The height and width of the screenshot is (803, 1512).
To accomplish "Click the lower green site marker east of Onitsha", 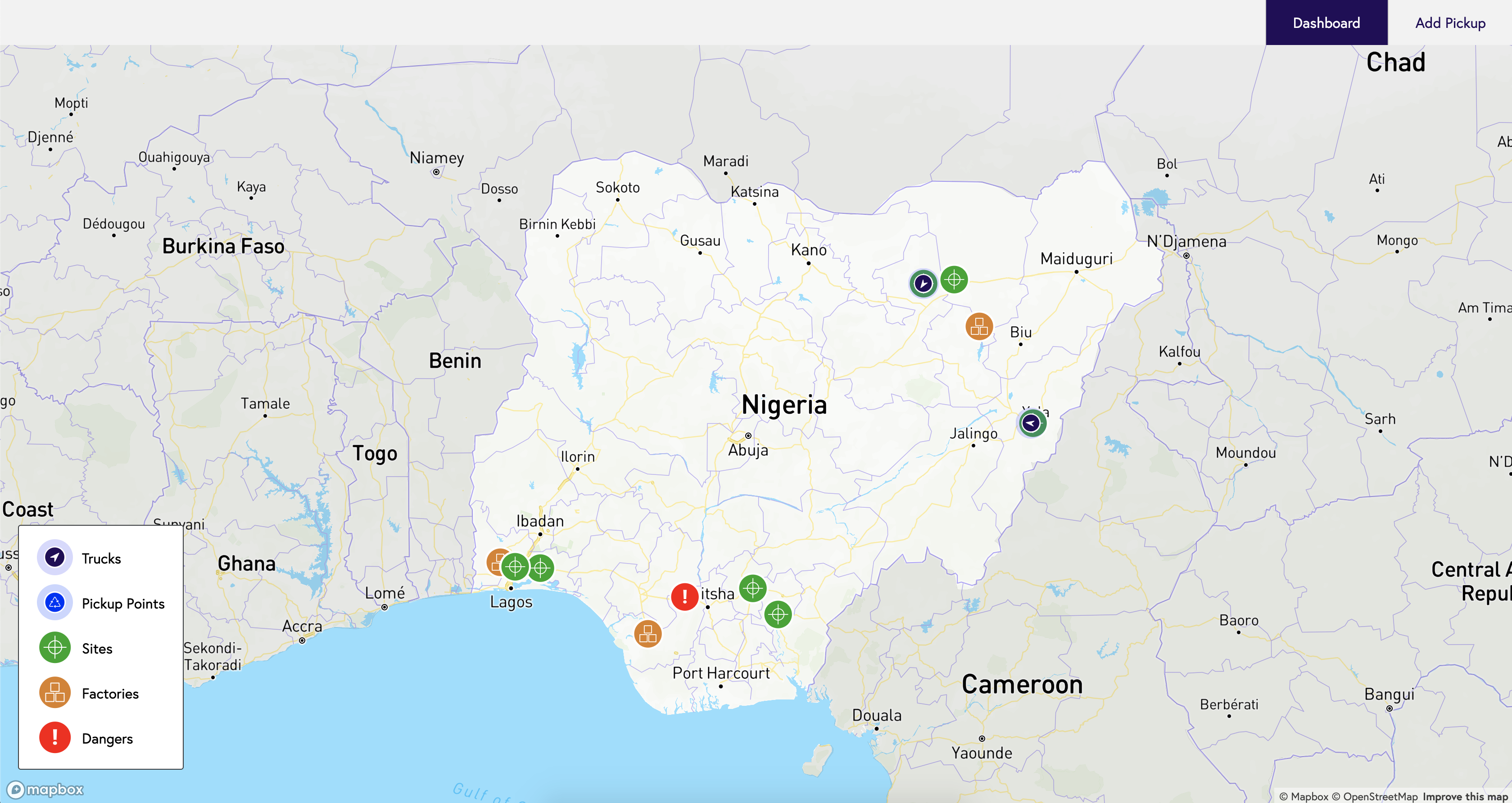I will pos(778,614).
